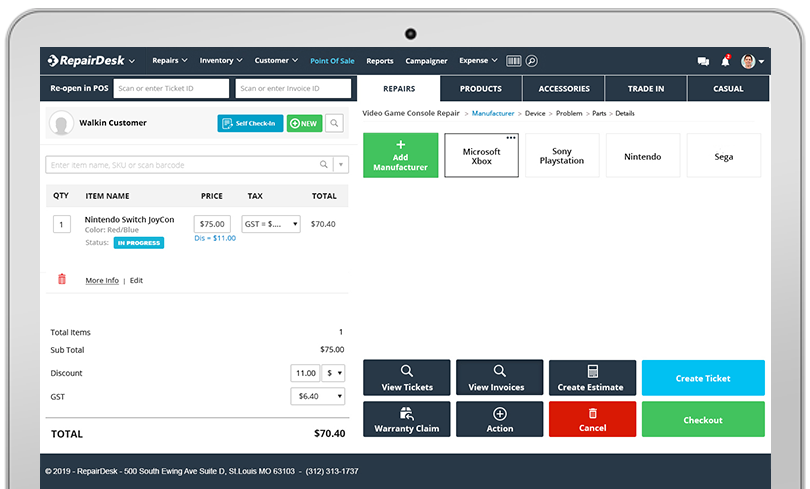Click the Invoice ID input field

coord(293,88)
